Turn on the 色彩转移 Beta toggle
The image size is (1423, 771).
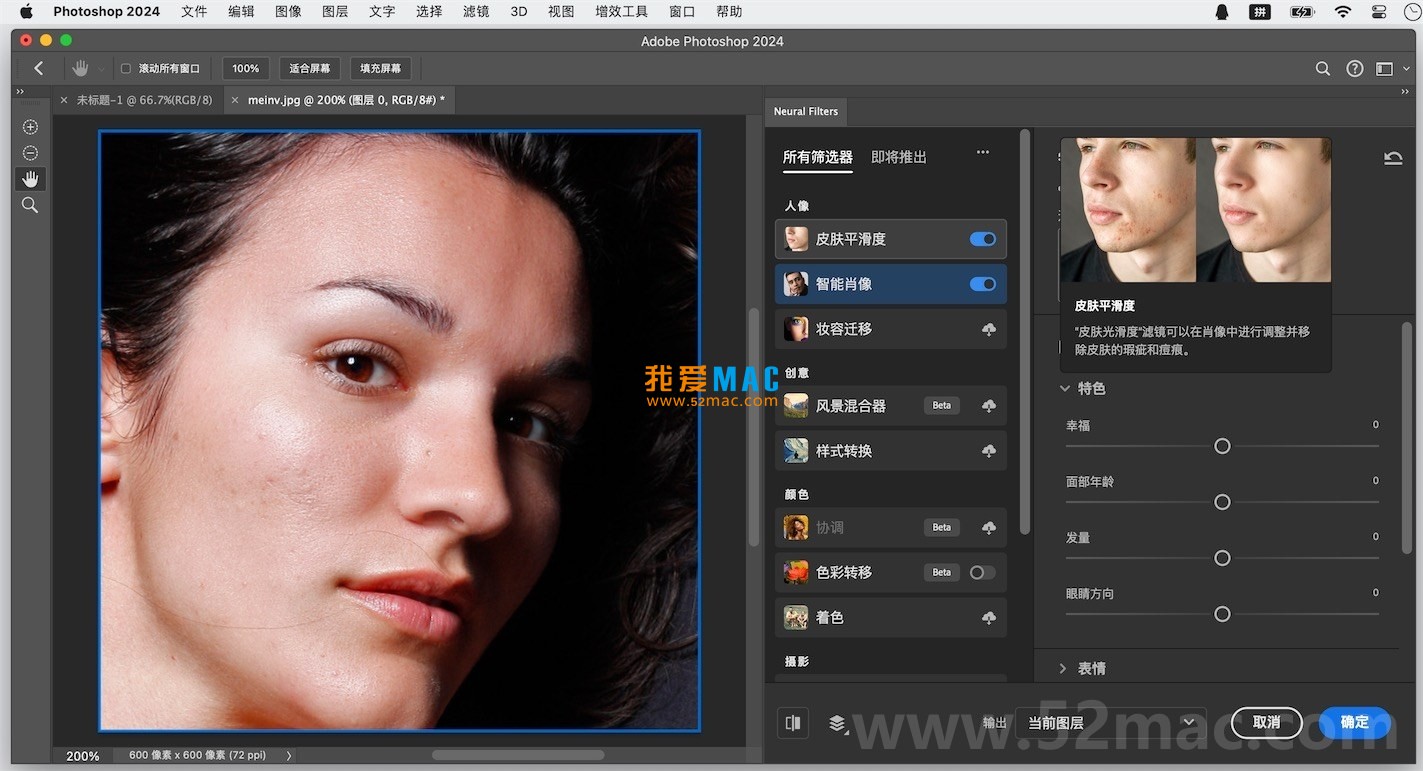(981, 572)
